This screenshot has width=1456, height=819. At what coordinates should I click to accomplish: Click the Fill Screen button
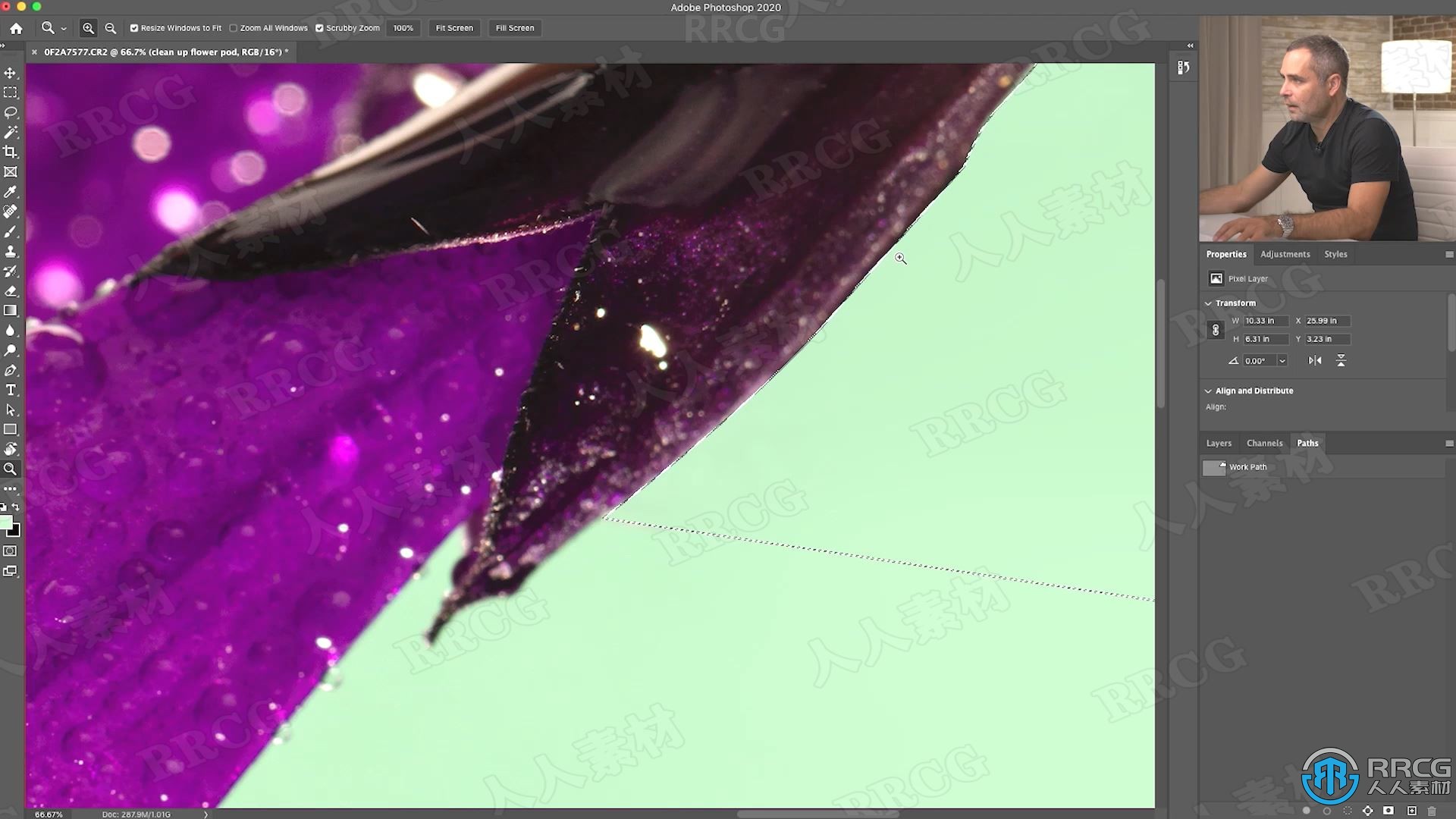tap(515, 28)
